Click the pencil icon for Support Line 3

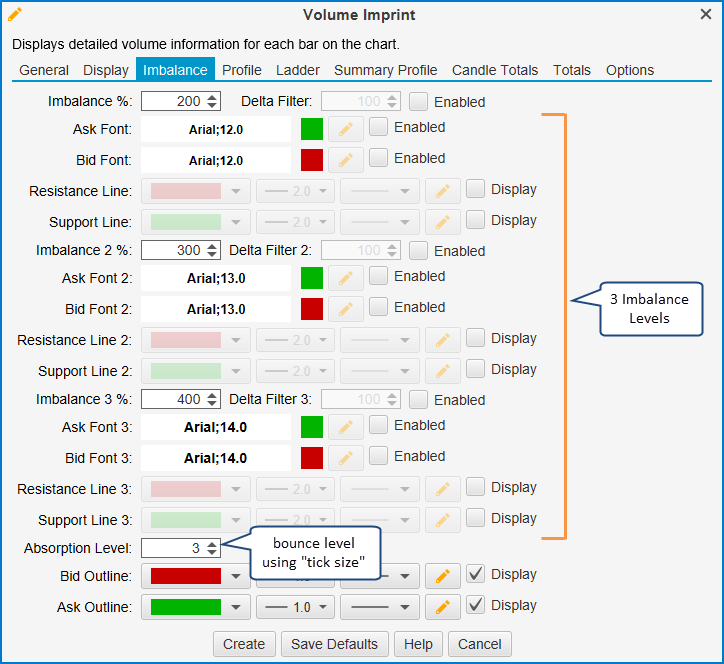click(442, 520)
